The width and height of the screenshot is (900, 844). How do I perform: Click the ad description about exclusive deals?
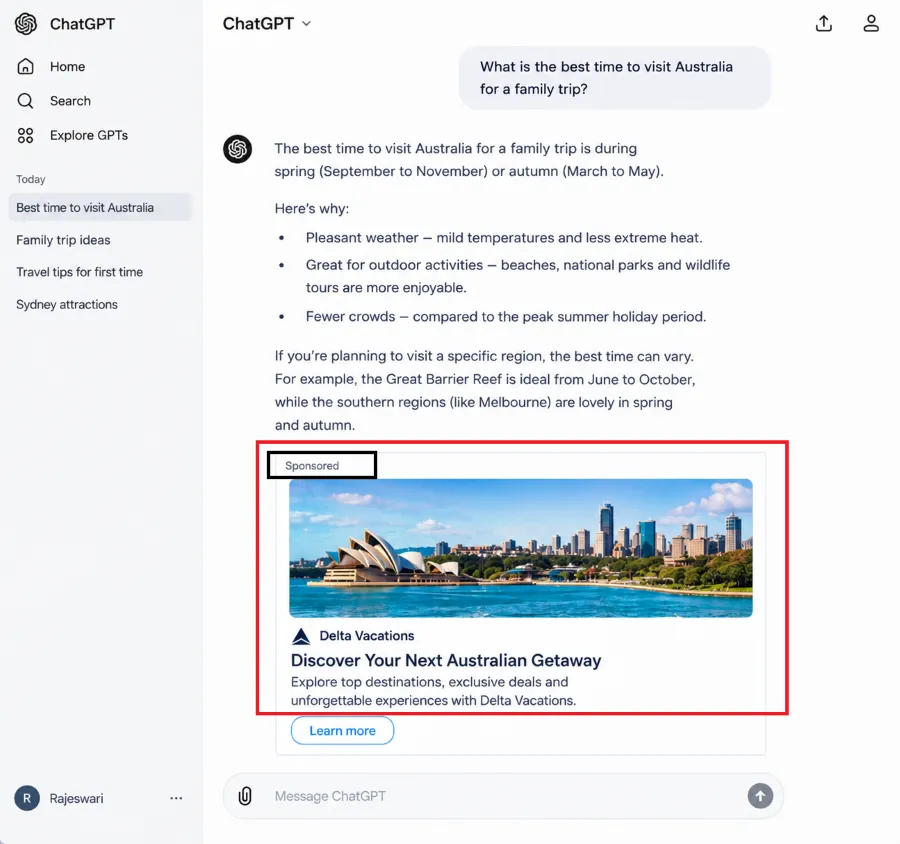(x=433, y=691)
